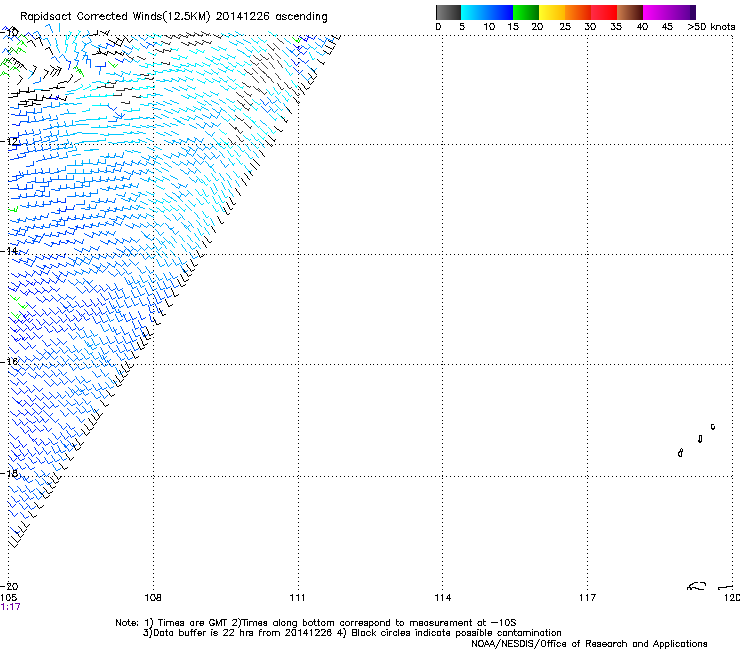Click the dark purple >50 knots color
Viewport: 740px width, 650px height.
692,12
